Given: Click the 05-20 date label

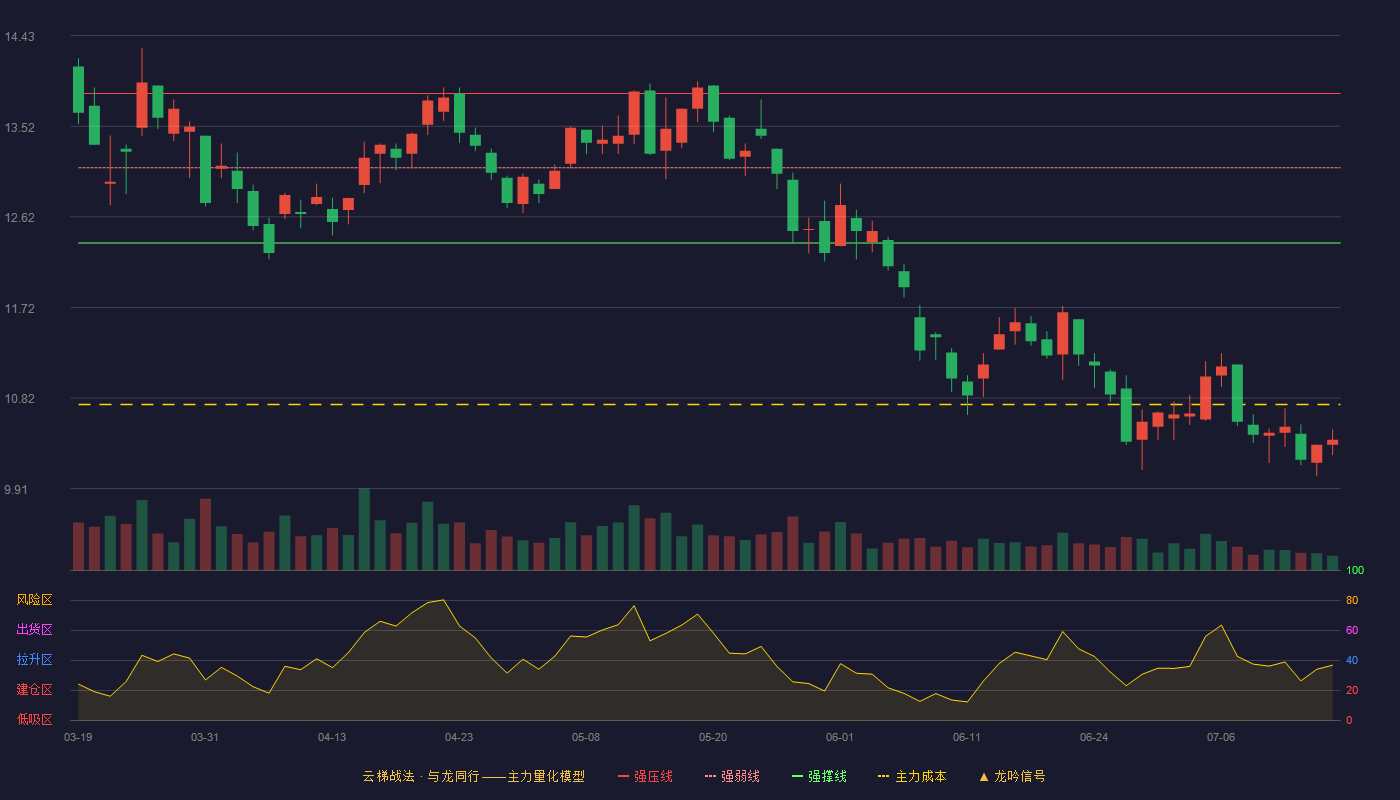Looking at the screenshot, I should click(x=713, y=737).
